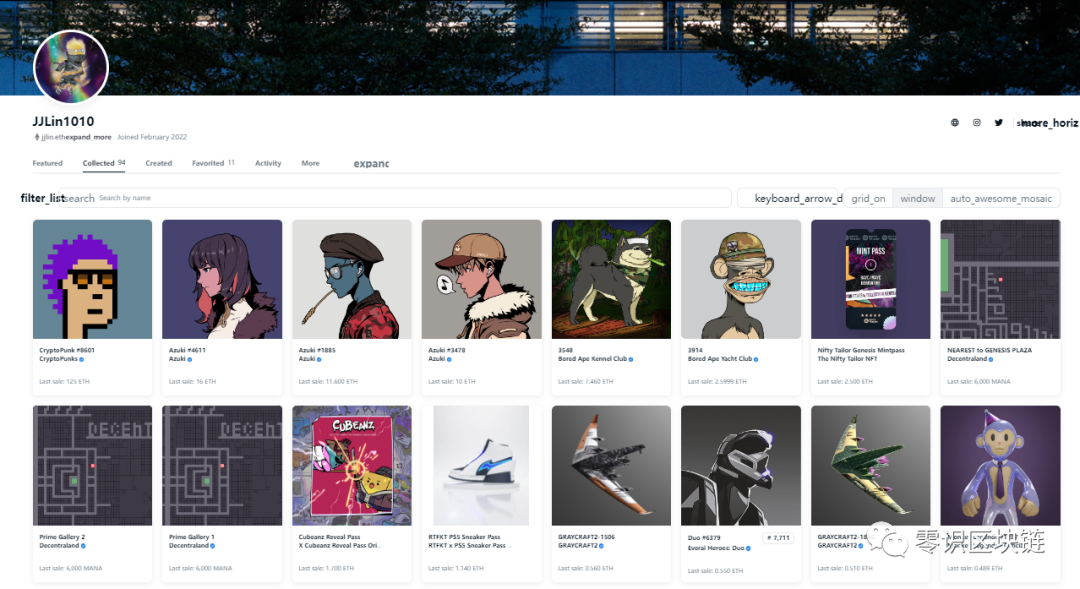Click the Bored Ape Yacht Club link
The width and height of the screenshot is (1080, 589).
pyautogui.click(x=720, y=359)
